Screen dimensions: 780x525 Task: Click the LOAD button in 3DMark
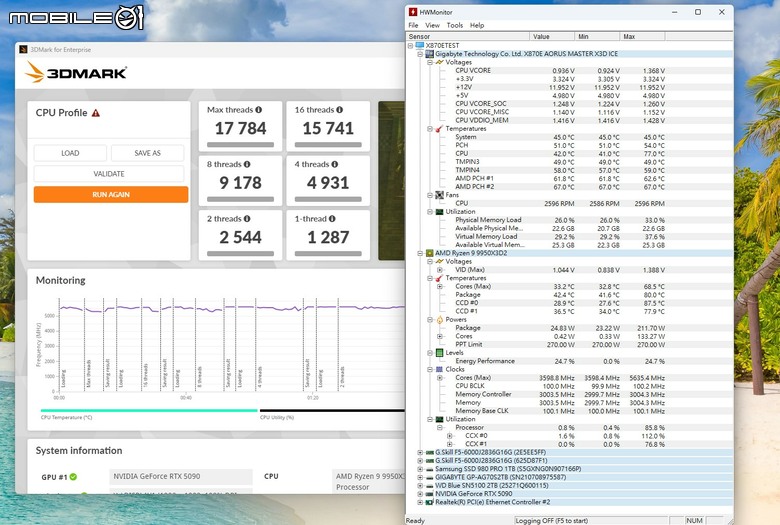[x=70, y=153]
